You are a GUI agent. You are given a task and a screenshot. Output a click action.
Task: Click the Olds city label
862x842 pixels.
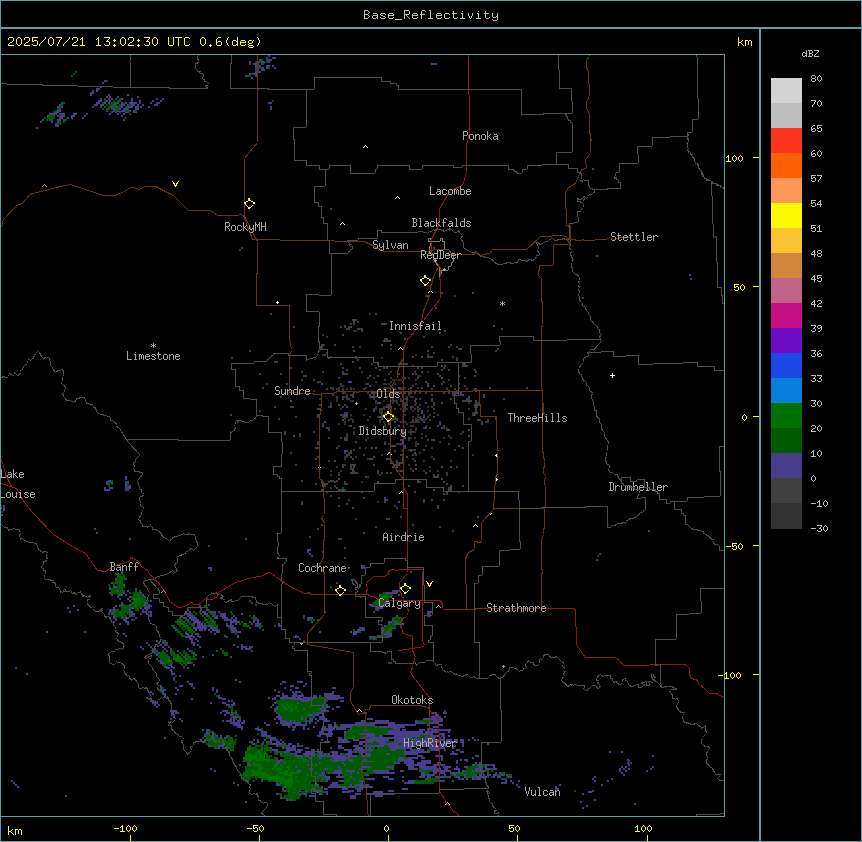(388, 394)
